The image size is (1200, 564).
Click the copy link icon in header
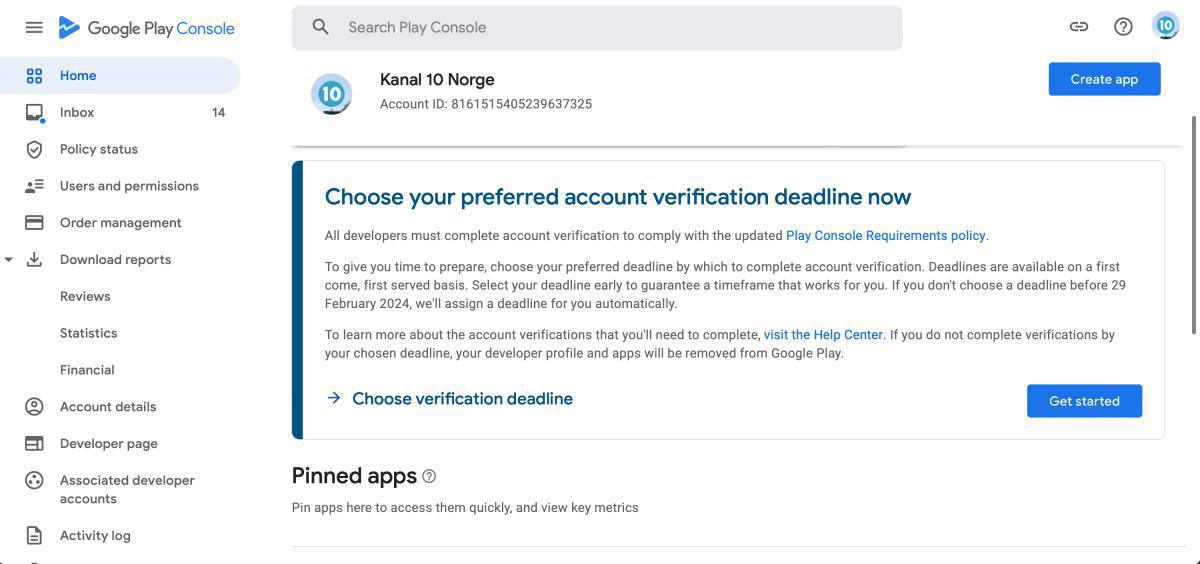point(1078,27)
